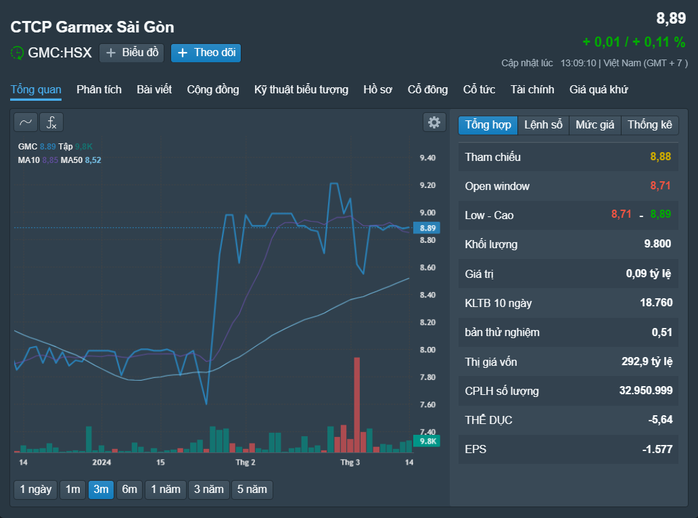Click the MA10 legend value

point(50,160)
